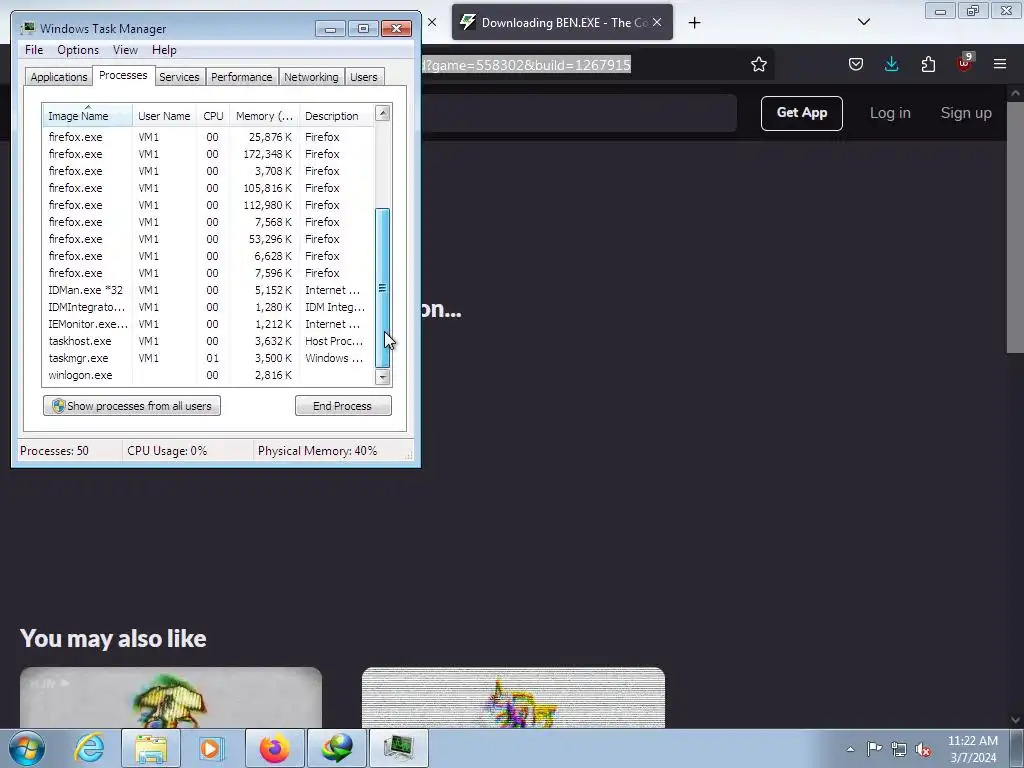Open the clock showing 11:22 AM

pos(972,741)
